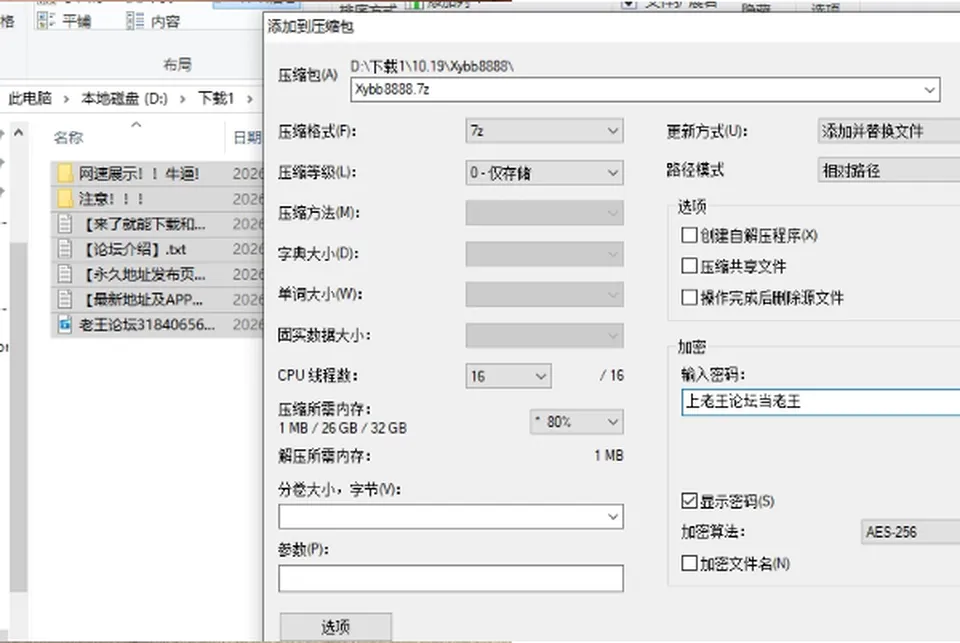Sort files by the 名称 column header
This screenshot has width=960, height=643.
coord(69,138)
